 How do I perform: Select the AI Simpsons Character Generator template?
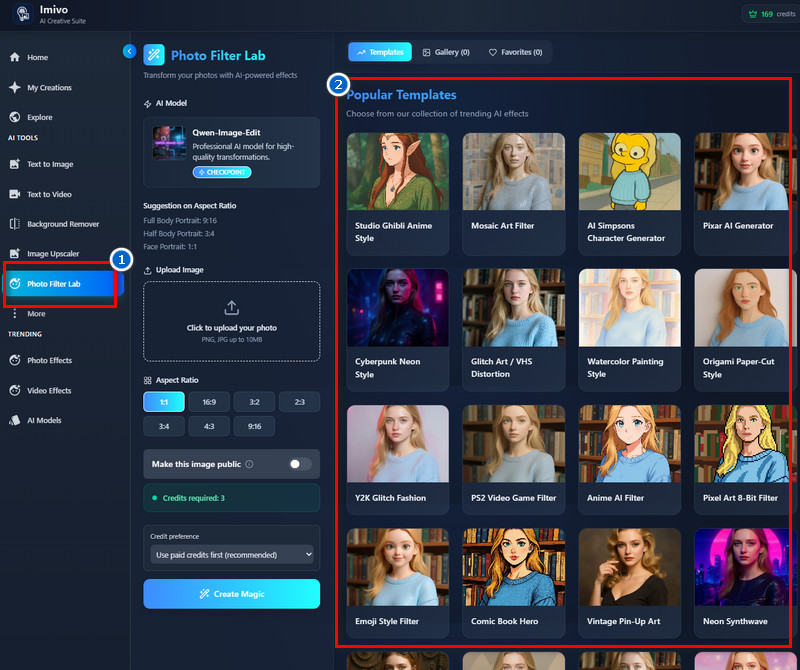(630, 194)
